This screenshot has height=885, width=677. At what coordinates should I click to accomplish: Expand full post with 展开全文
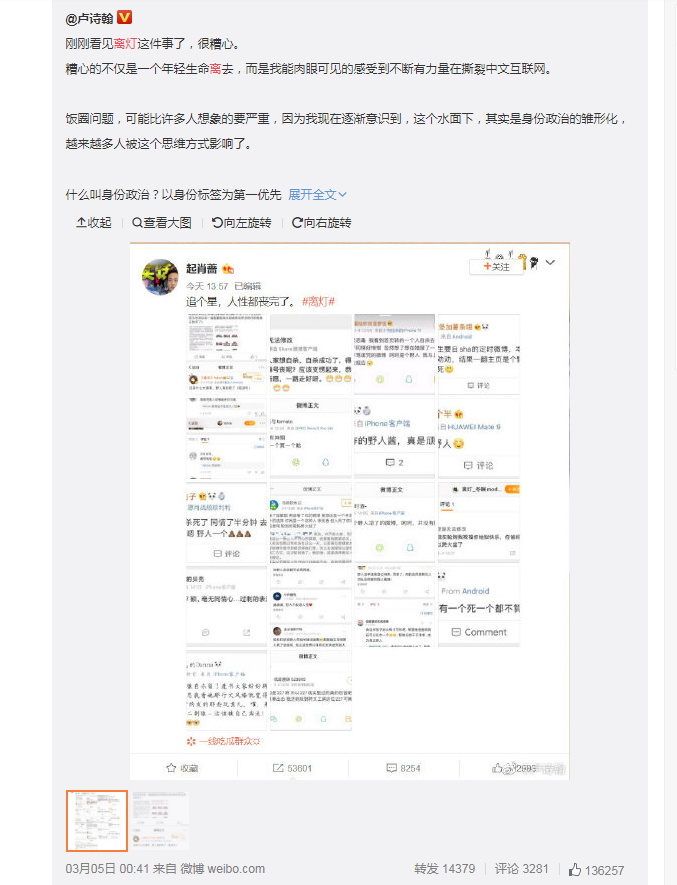pos(317,195)
